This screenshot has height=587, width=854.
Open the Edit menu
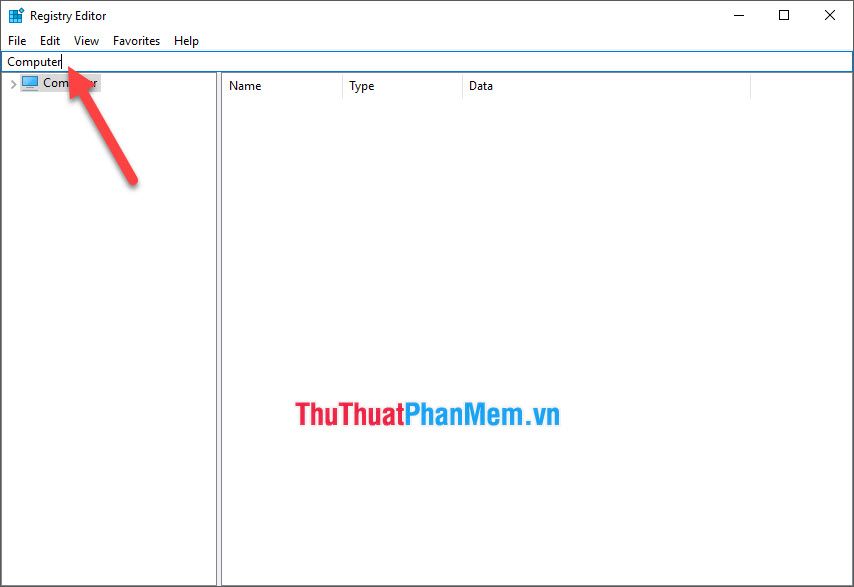[x=49, y=41]
